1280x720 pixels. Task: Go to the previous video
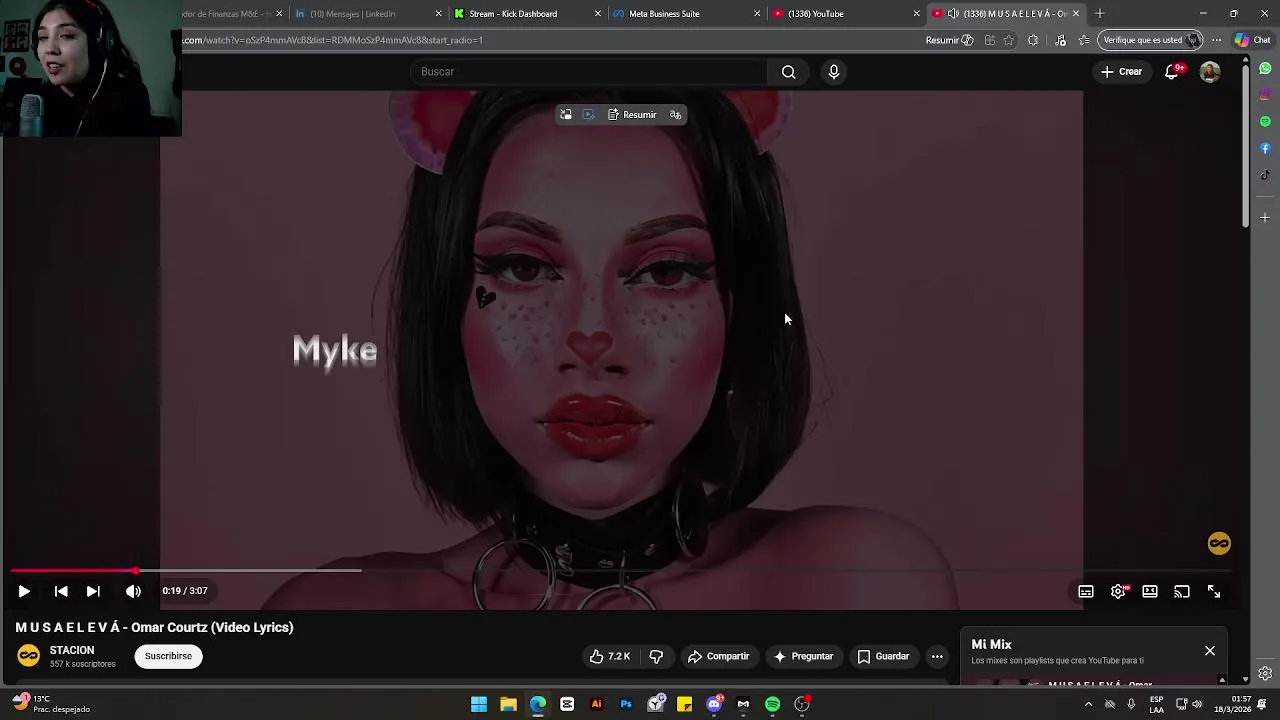[61, 591]
